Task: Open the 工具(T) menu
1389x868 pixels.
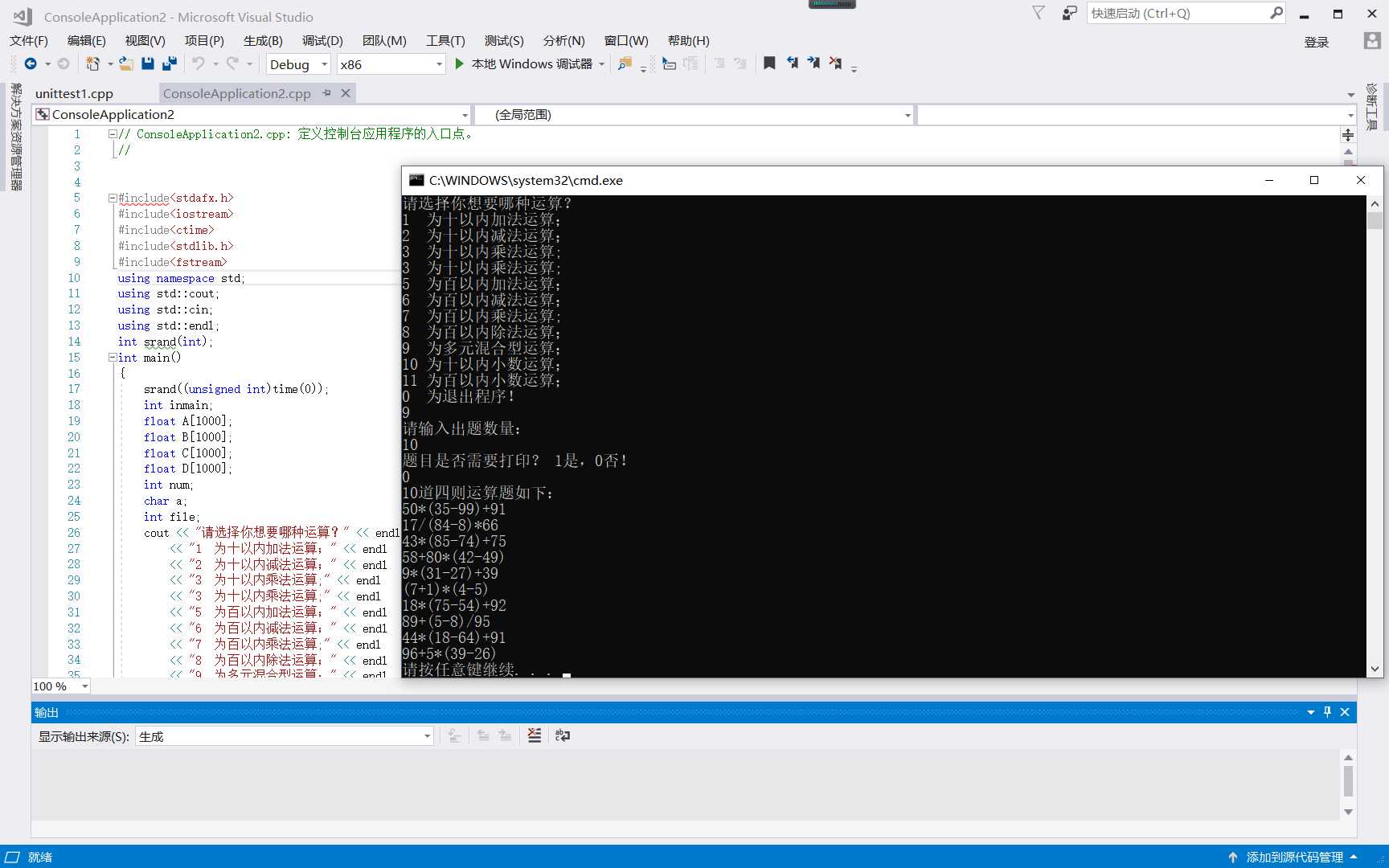Action: pos(445,41)
